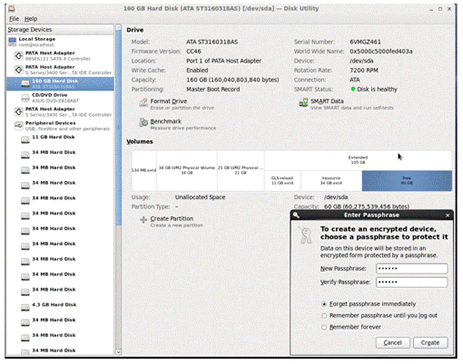Click the Create button in the dialog
This screenshot has height=364, width=463.
430,343
